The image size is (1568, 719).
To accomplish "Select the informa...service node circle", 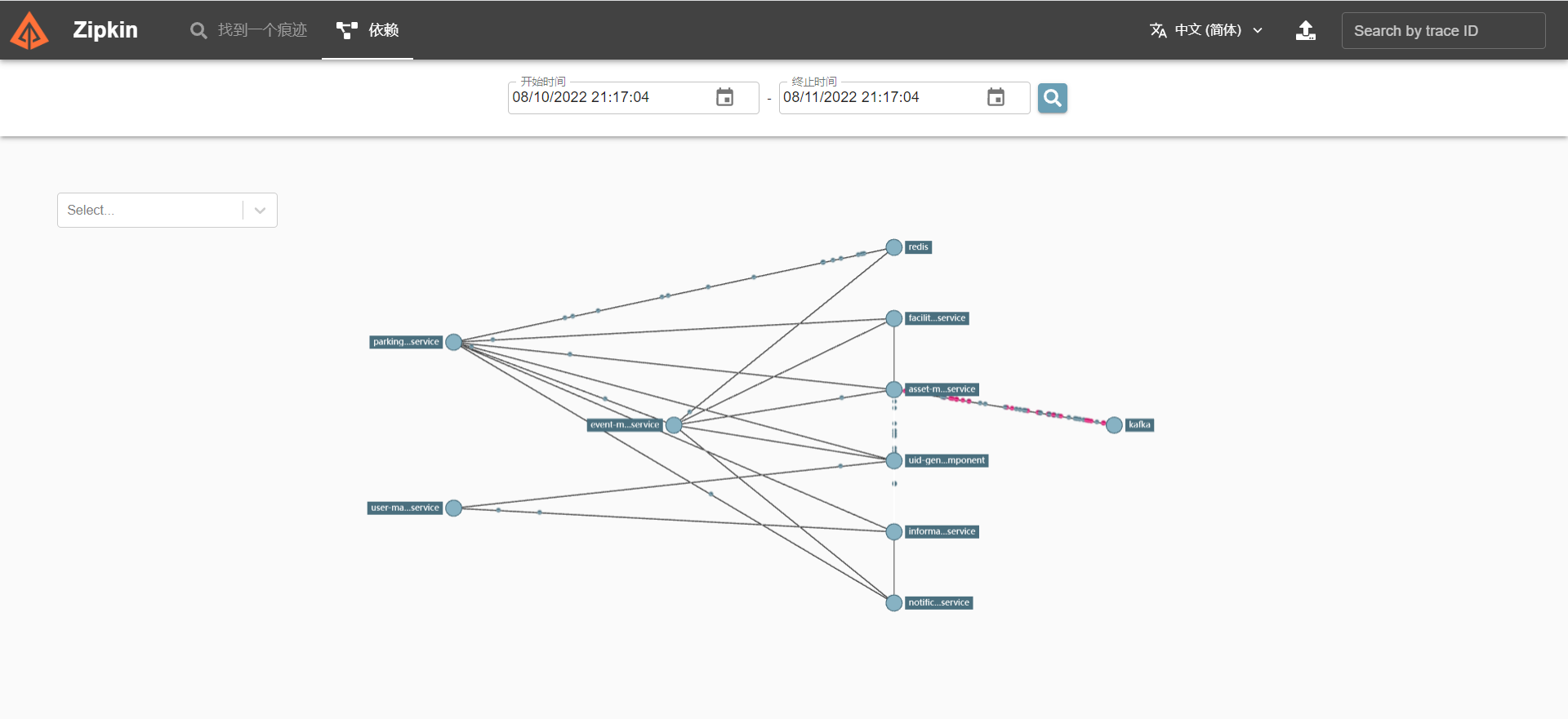I will click(894, 531).
